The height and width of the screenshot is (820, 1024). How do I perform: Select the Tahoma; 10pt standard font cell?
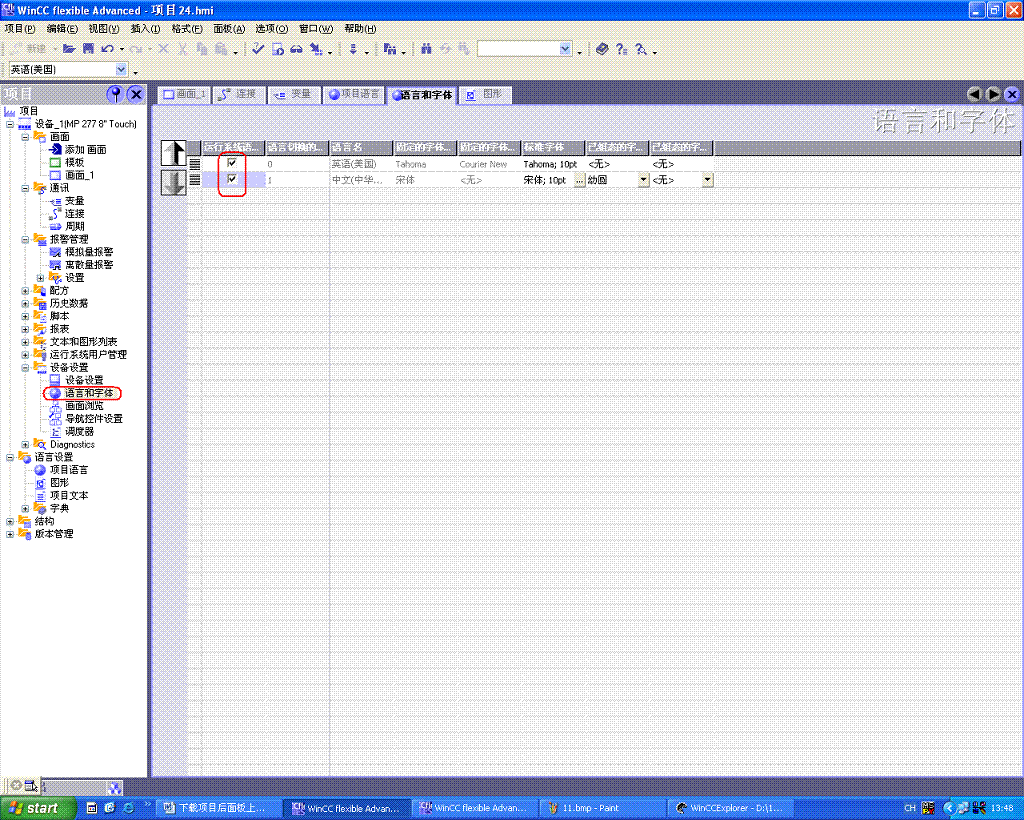552,164
